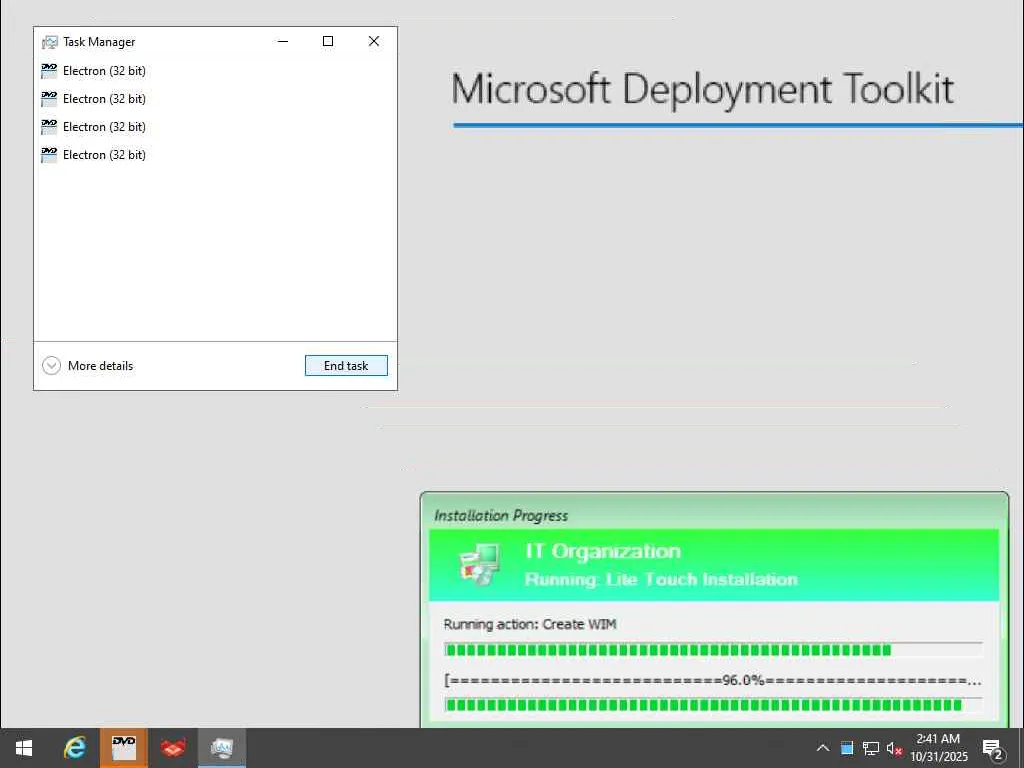Click the bottom green installation progress bar
Screen dimensions: 1024x768
[713, 705]
